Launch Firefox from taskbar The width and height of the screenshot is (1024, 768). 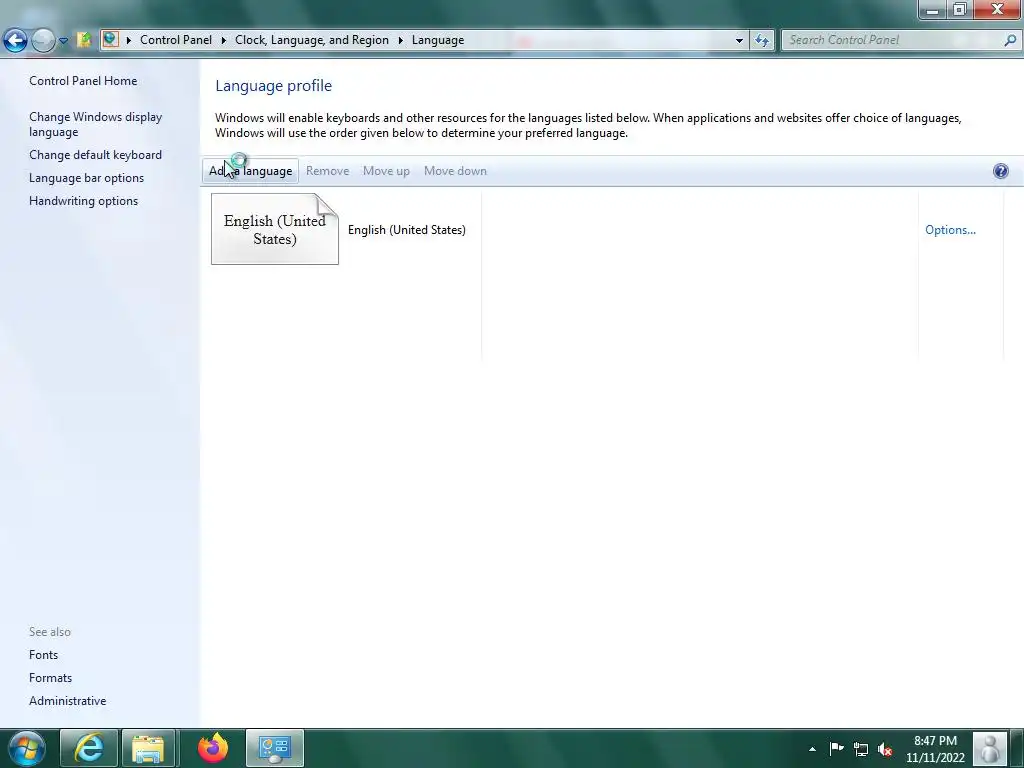(x=213, y=748)
